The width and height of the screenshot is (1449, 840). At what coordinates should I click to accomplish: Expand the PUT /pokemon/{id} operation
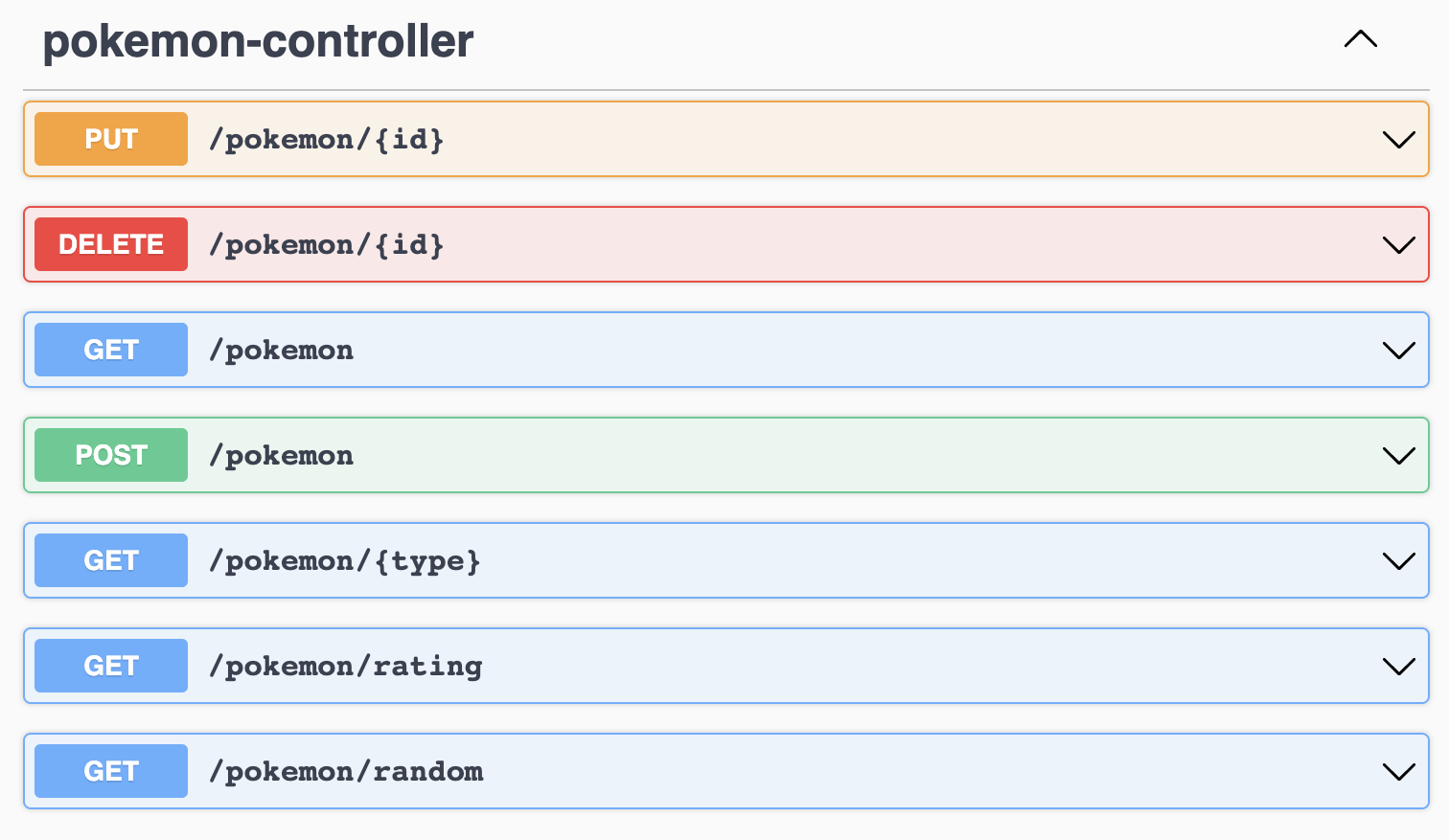coord(1397,138)
